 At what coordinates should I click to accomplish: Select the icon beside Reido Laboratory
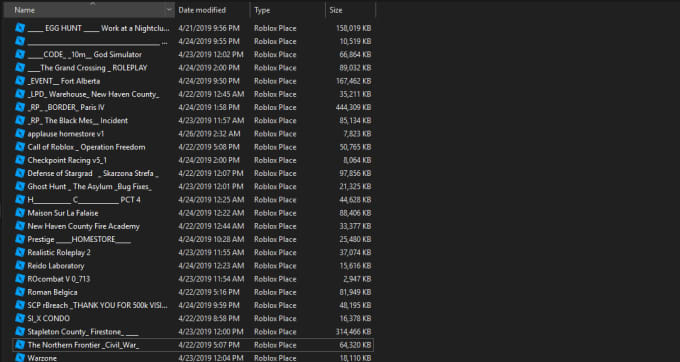(20, 265)
